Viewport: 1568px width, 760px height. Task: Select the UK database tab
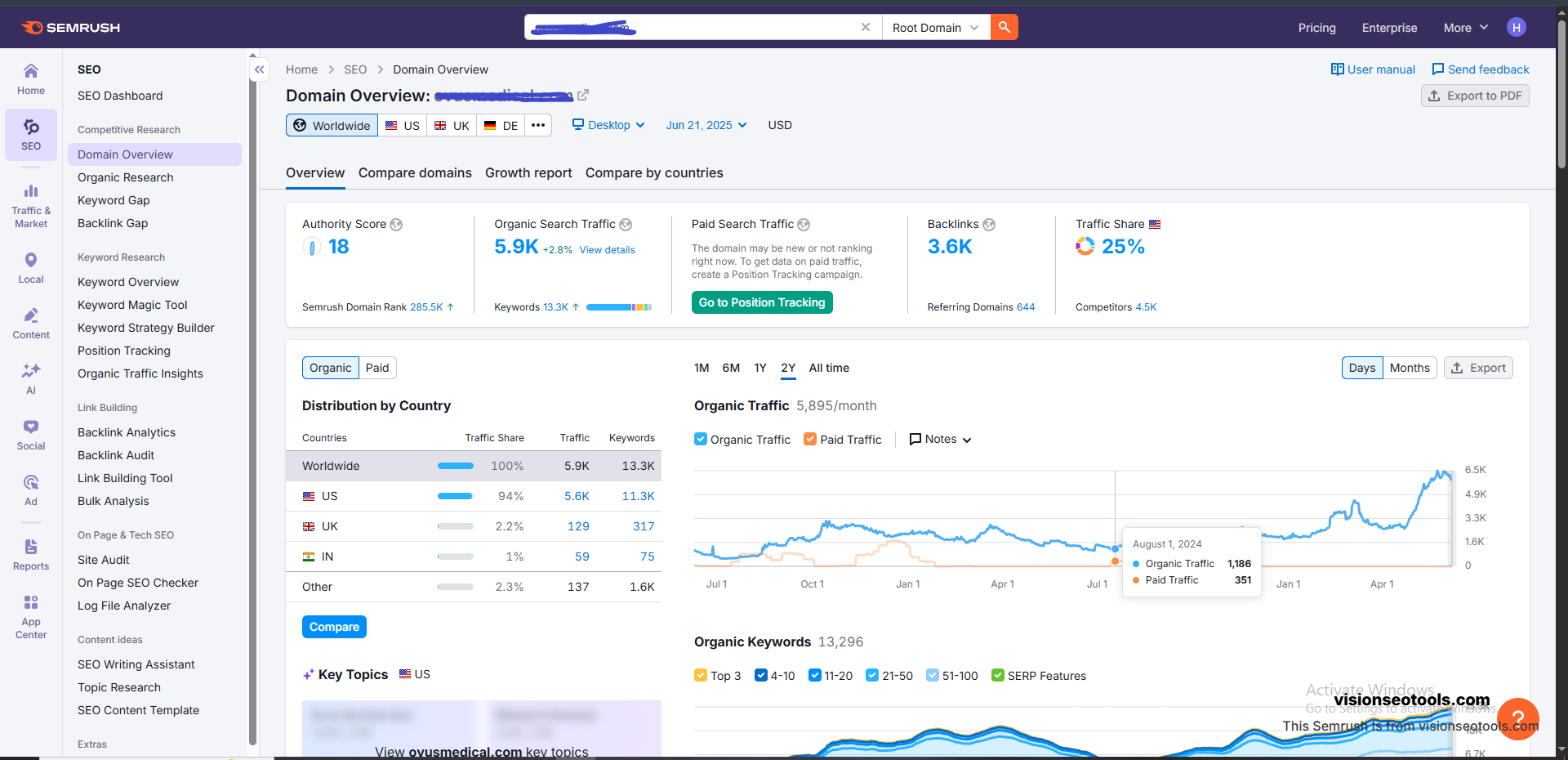(x=452, y=125)
